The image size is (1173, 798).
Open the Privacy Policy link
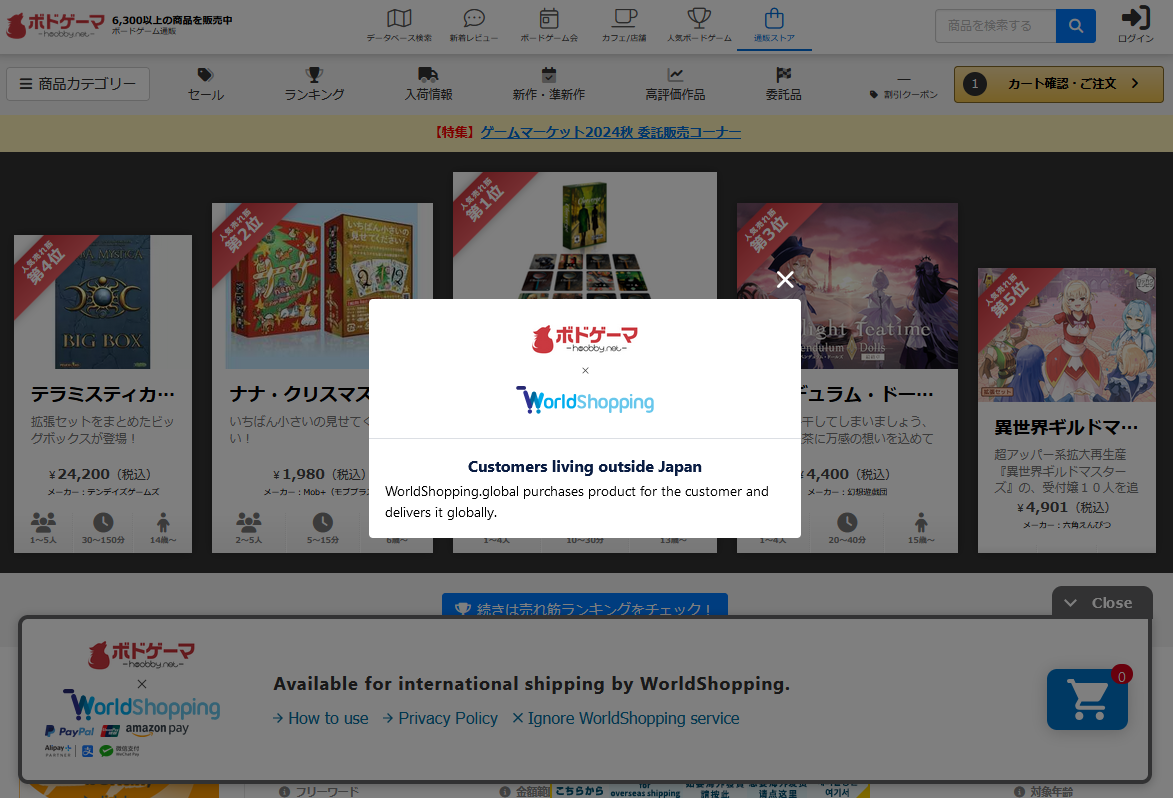pos(440,719)
